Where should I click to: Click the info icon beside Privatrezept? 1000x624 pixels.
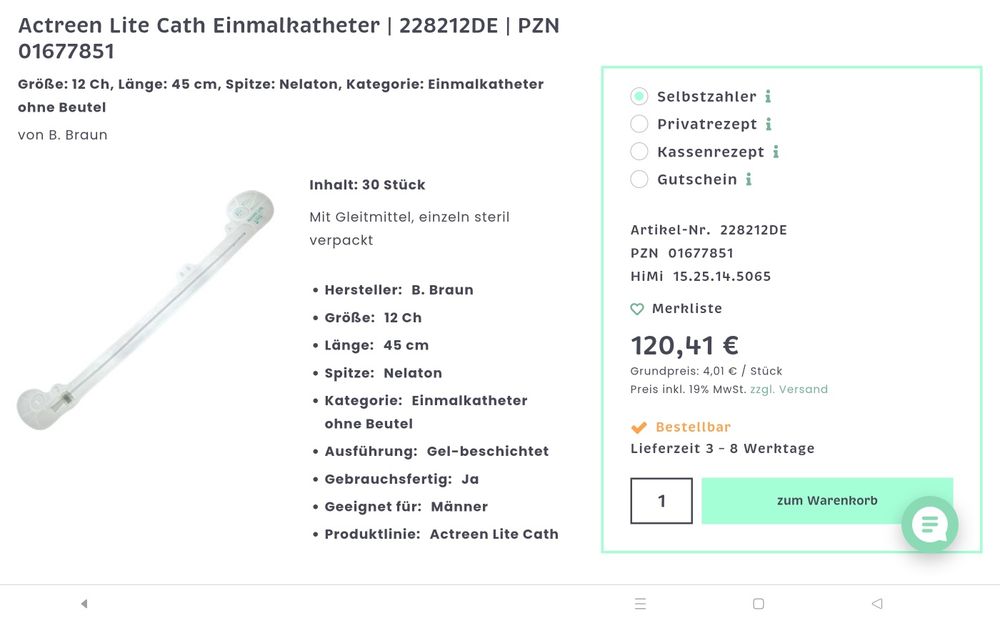[768, 125]
